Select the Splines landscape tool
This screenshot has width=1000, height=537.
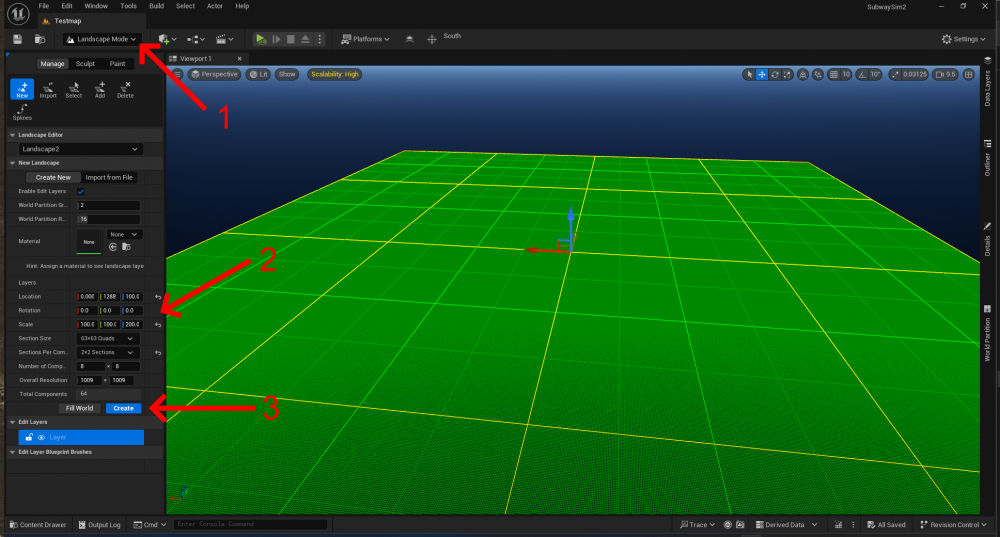(x=22, y=112)
